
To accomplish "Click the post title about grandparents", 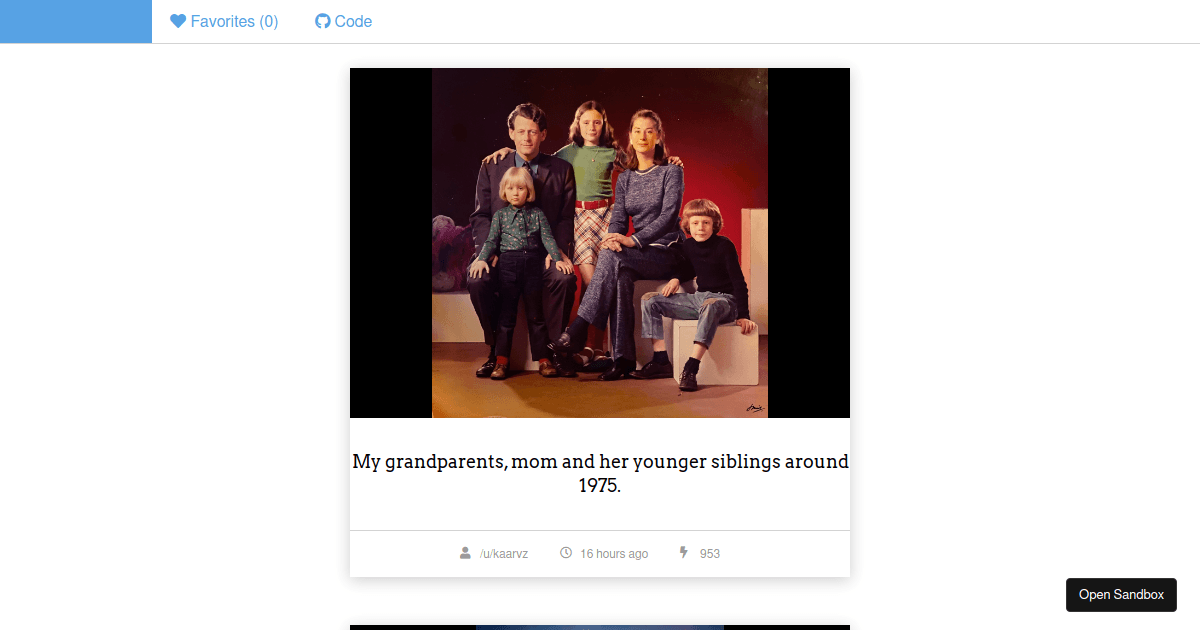I will tap(600, 474).
